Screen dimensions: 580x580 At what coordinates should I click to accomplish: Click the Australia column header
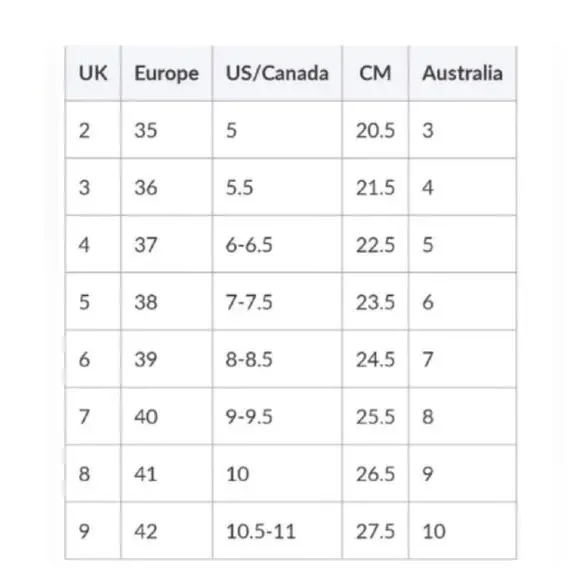(462, 73)
